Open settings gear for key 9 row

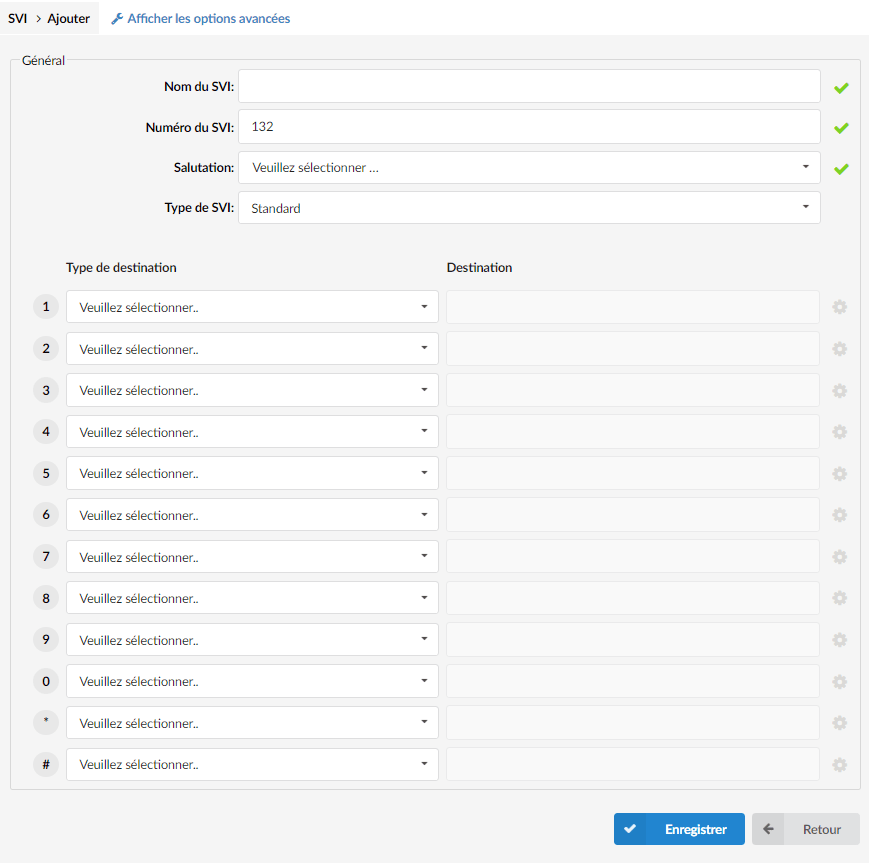pyautogui.click(x=839, y=640)
